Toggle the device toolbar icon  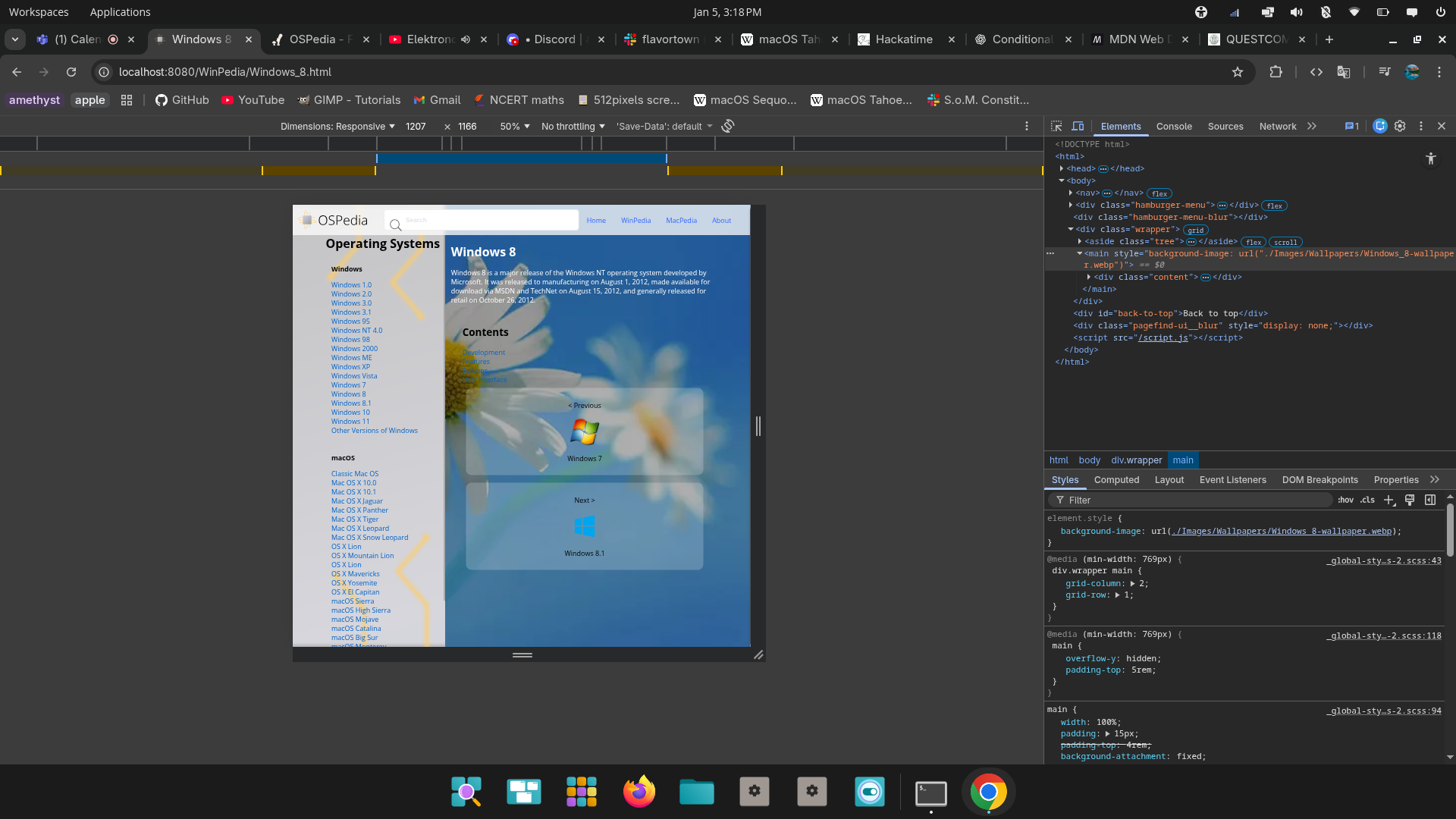point(1078,126)
